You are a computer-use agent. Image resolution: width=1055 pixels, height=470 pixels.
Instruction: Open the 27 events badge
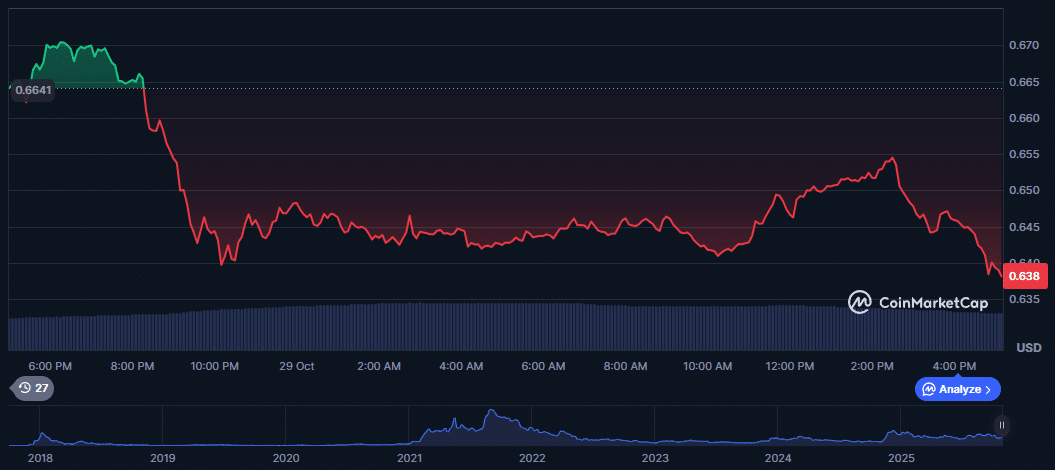pos(32,388)
